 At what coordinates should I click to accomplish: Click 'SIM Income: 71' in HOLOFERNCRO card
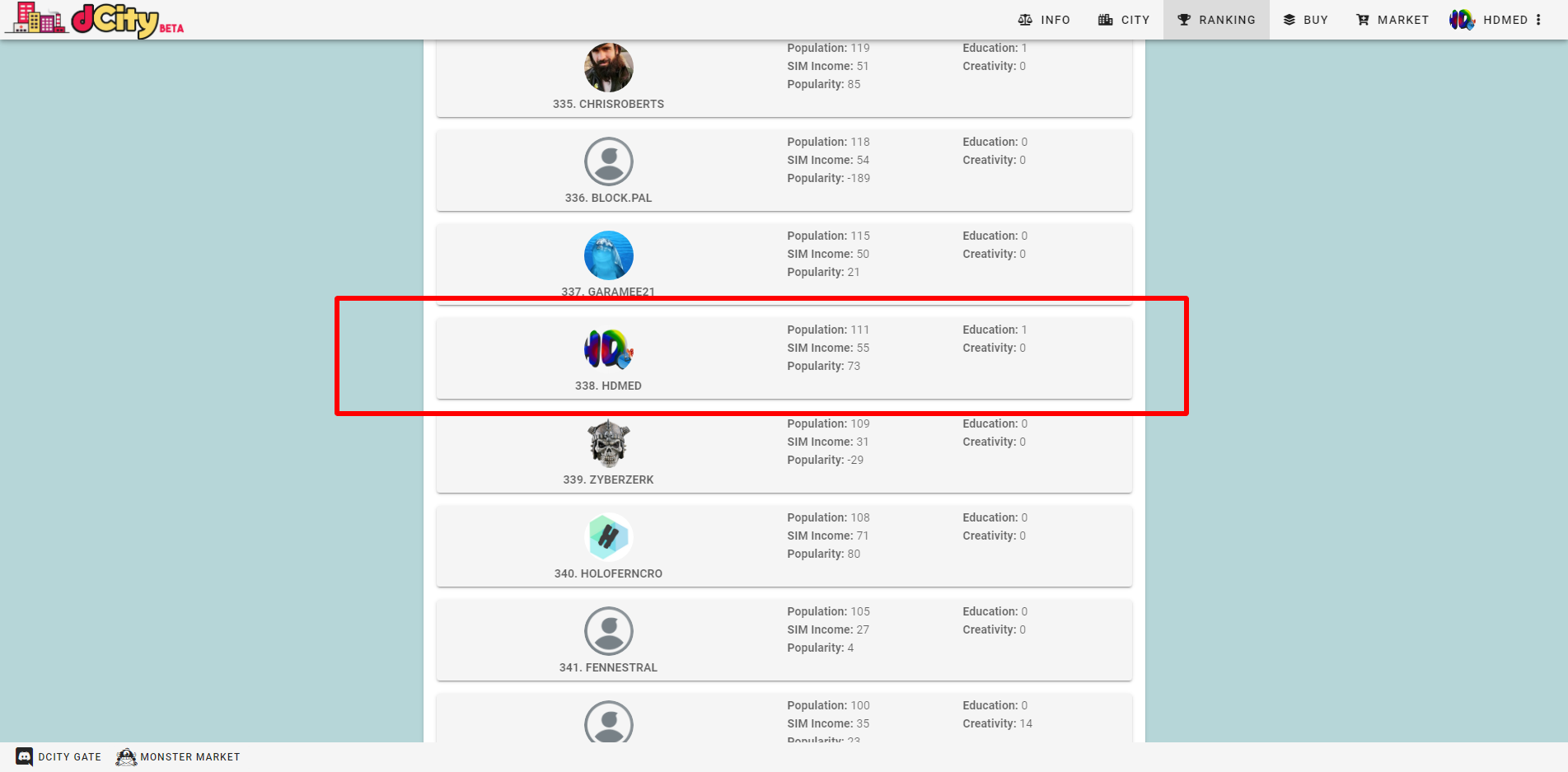point(828,536)
